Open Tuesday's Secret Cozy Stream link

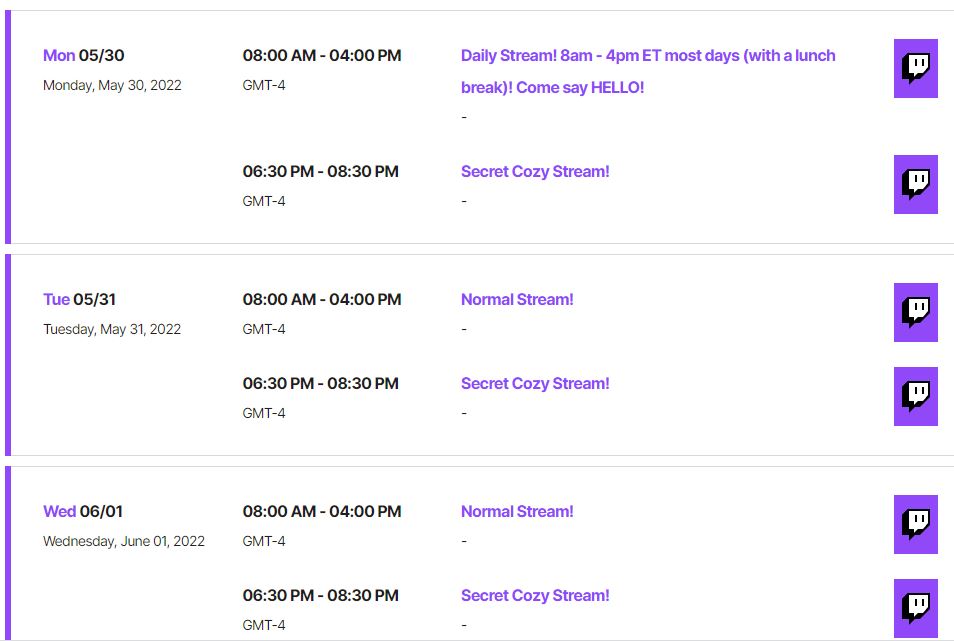[x=535, y=384]
